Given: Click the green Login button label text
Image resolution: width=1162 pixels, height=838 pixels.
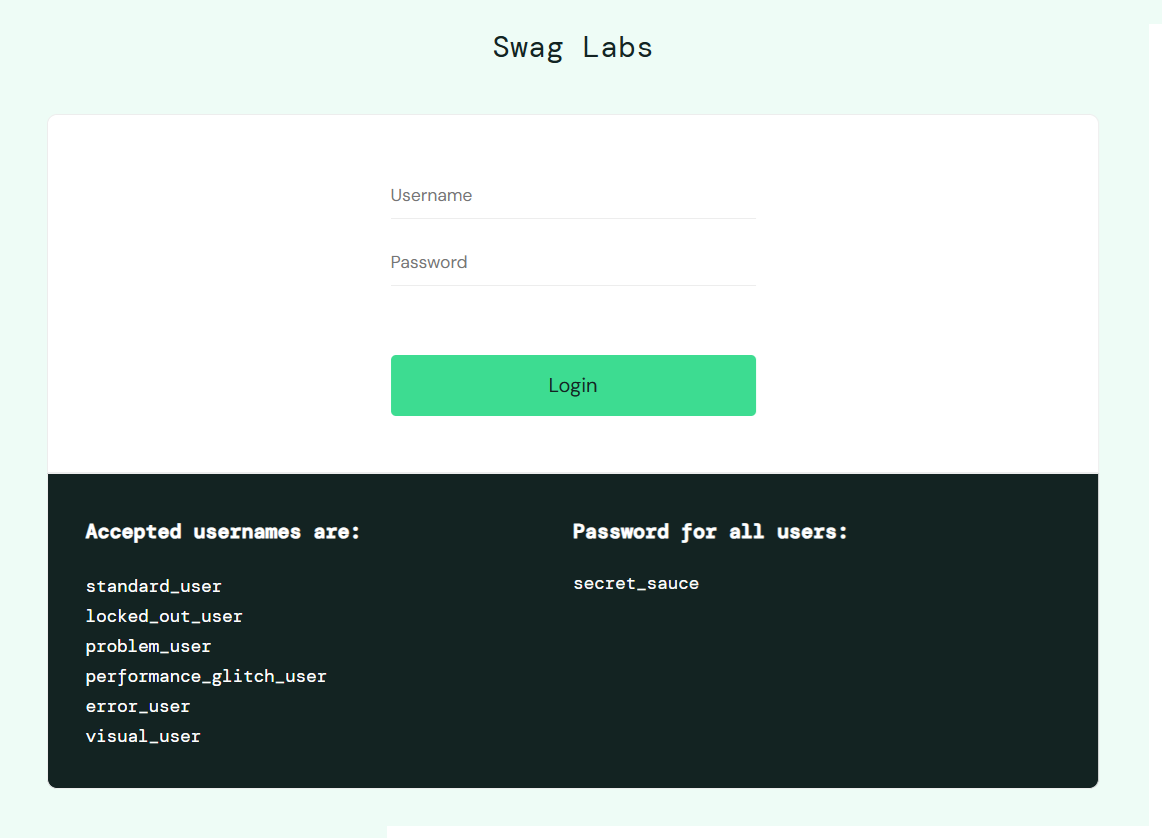Looking at the screenshot, I should click(573, 385).
